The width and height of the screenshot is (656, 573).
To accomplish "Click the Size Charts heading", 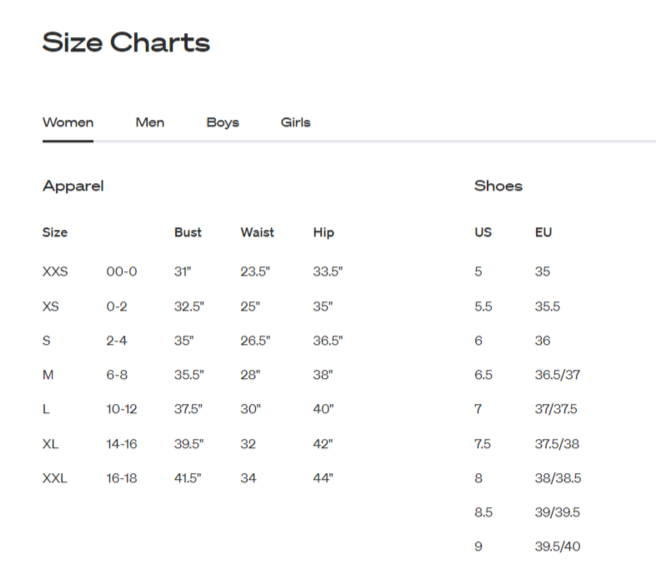I will (x=126, y=42).
